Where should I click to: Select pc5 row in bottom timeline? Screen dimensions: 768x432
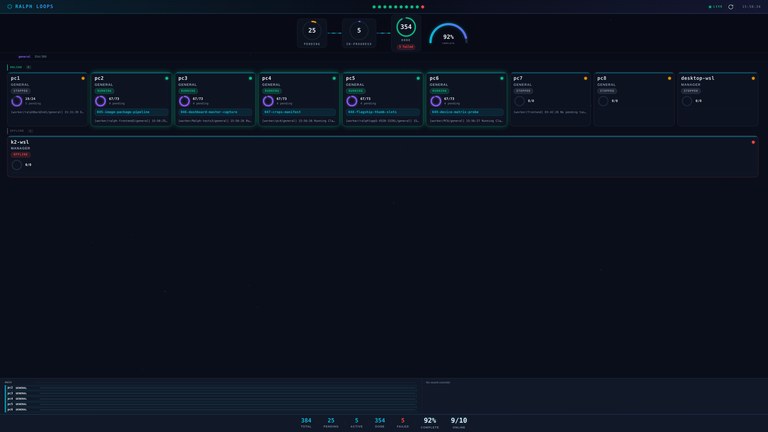tap(211, 404)
